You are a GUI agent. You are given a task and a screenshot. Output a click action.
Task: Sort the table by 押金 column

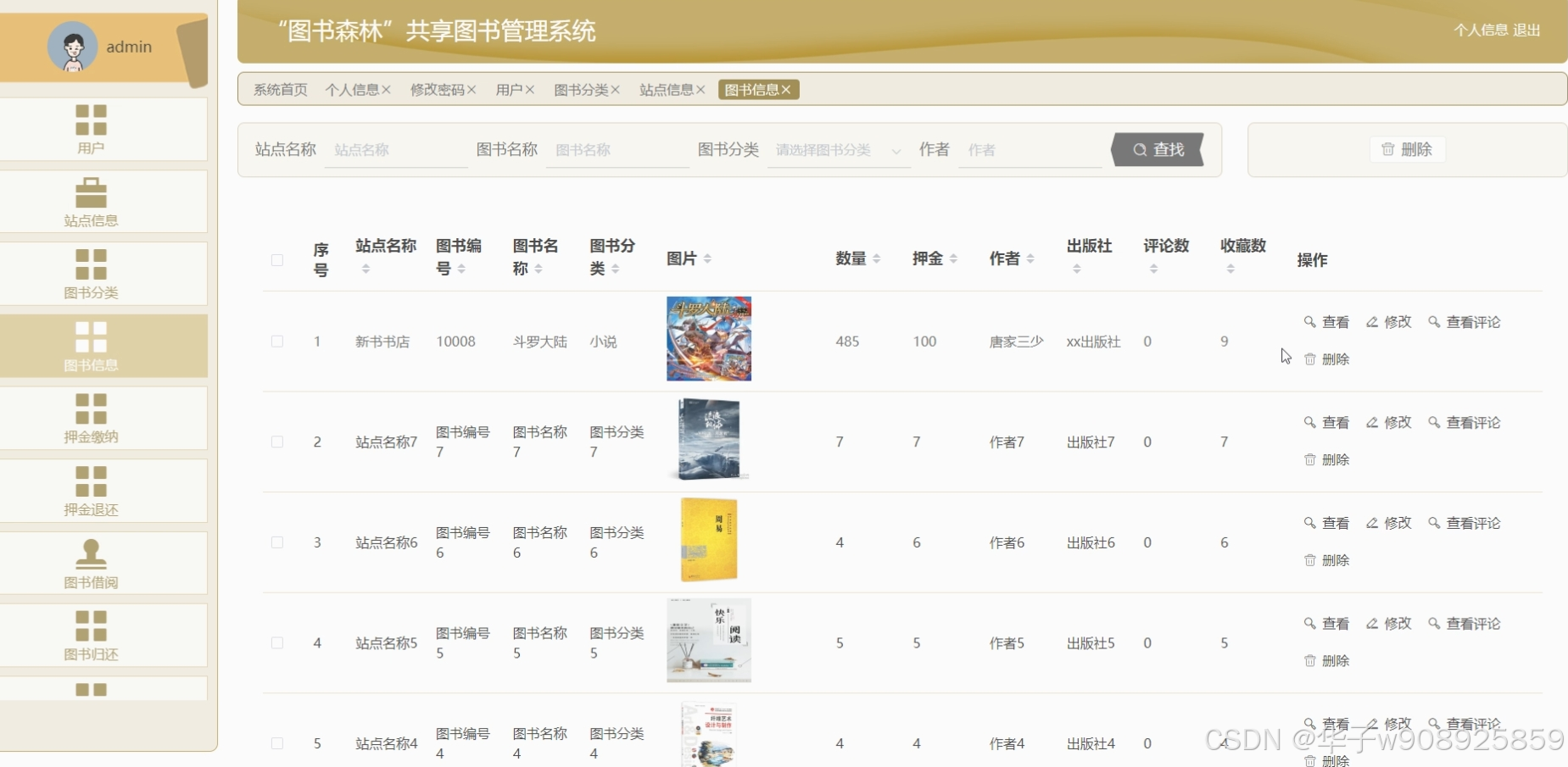click(953, 259)
